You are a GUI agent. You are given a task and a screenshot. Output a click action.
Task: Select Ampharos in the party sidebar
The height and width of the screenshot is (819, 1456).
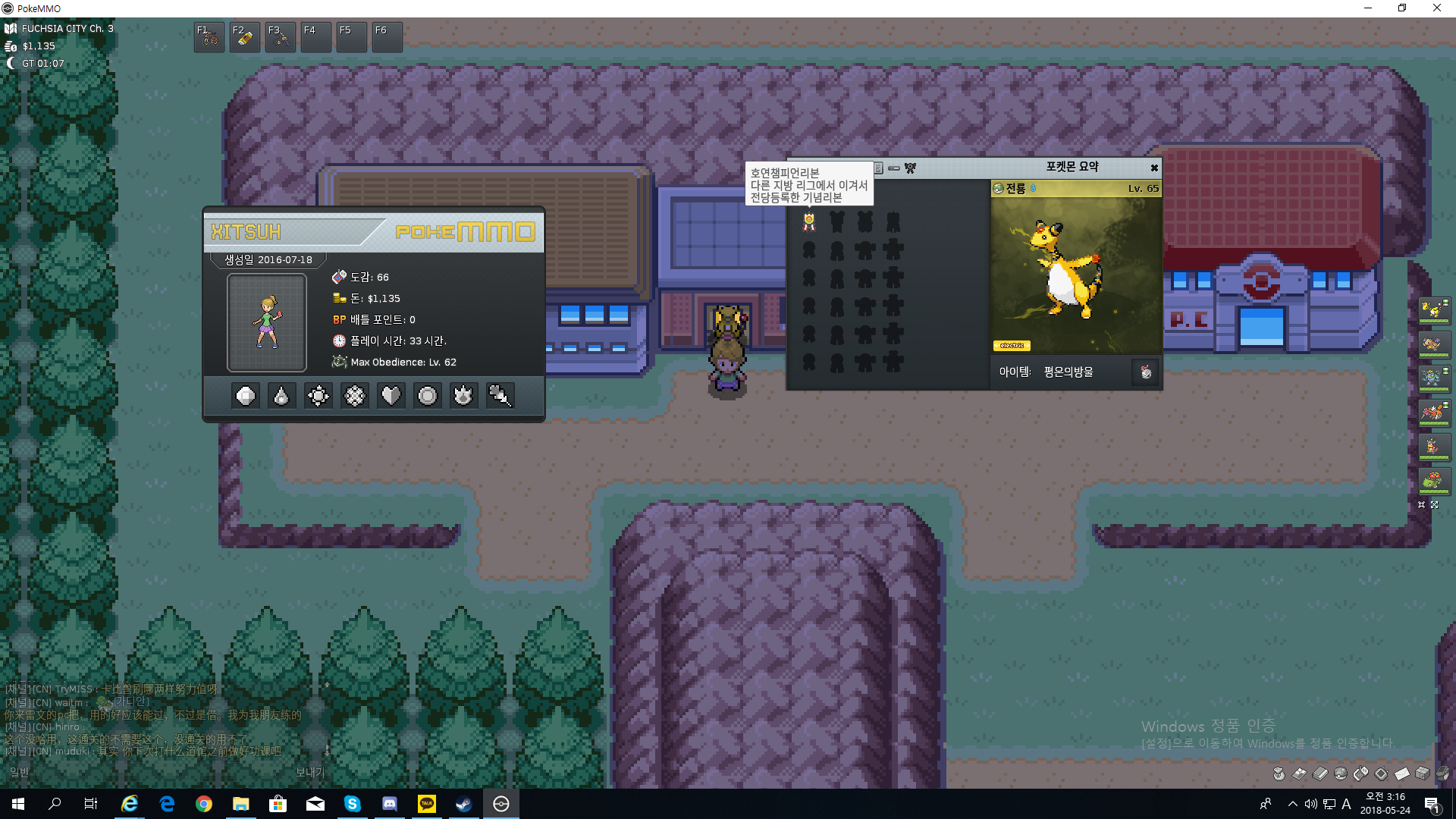click(1433, 310)
